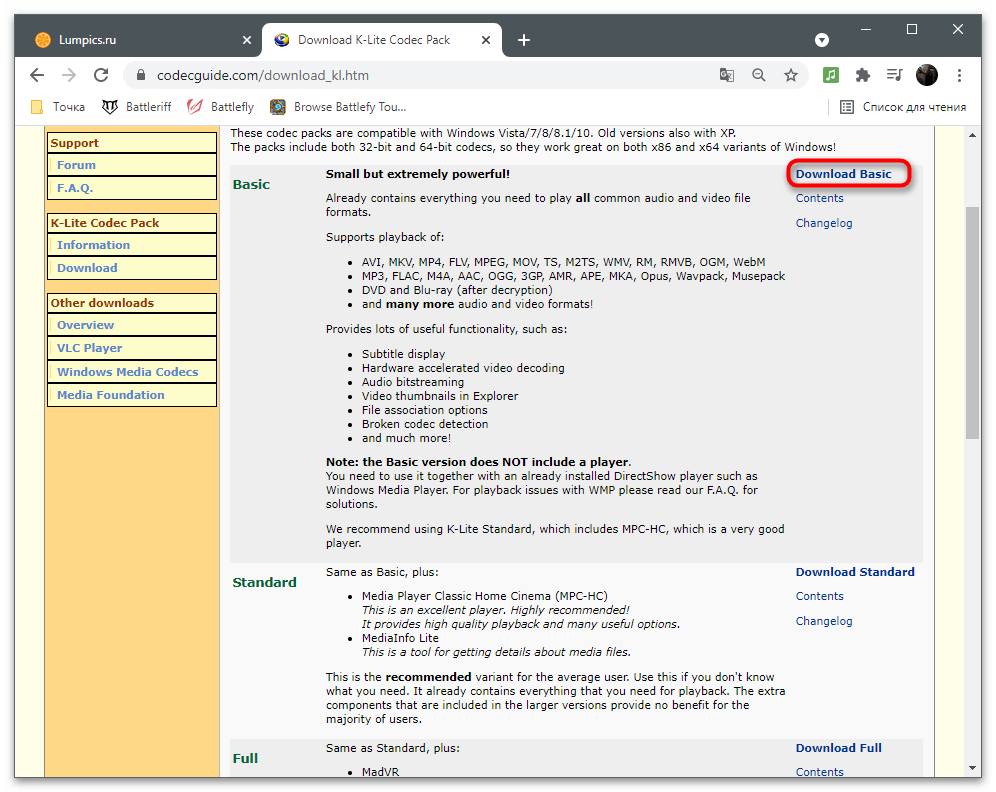Viewport: 996px width, 792px height.
Task: Open the translate page icon
Action: [727, 76]
